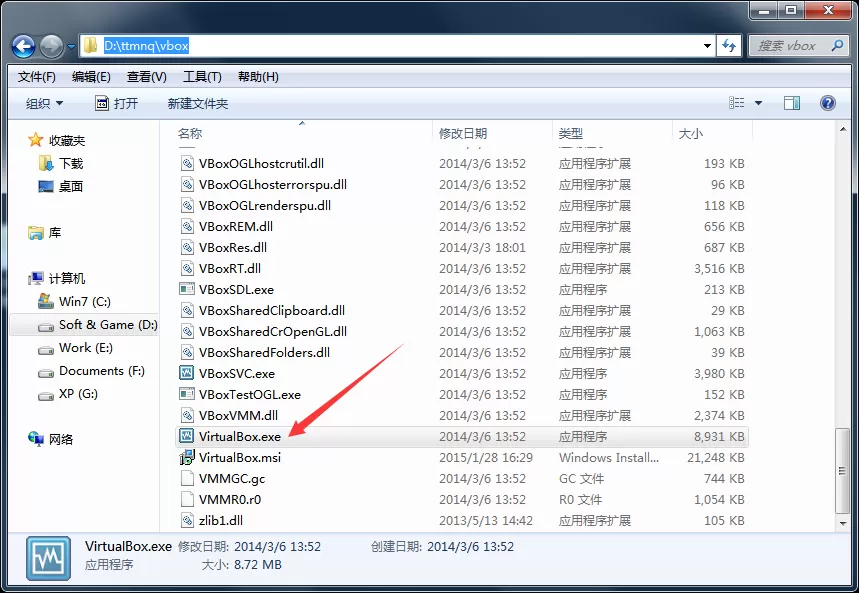Sort by the 修改日期 column header
Image resolution: width=859 pixels, height=593 pixels.
tap(463, 133)
